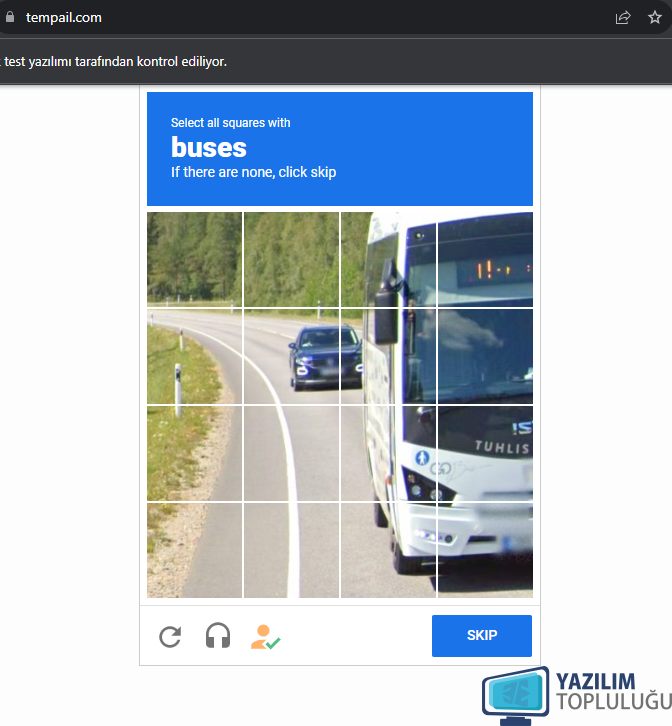This screenshot has width=672, height=726.
Task: Select the tile with the white roadside post
Action: click(x=195, y=356)
